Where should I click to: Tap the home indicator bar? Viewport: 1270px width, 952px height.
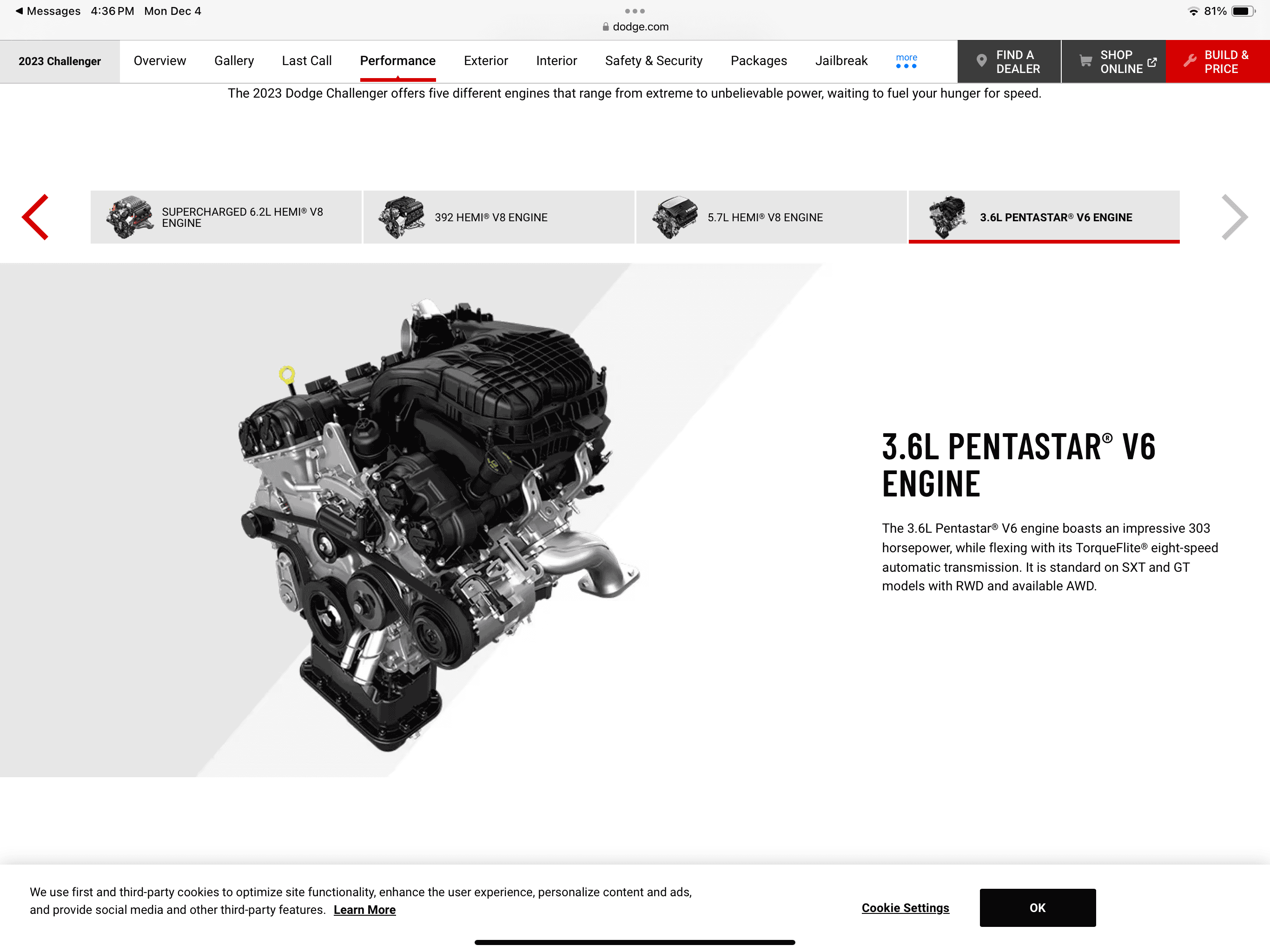click(635, 942)
